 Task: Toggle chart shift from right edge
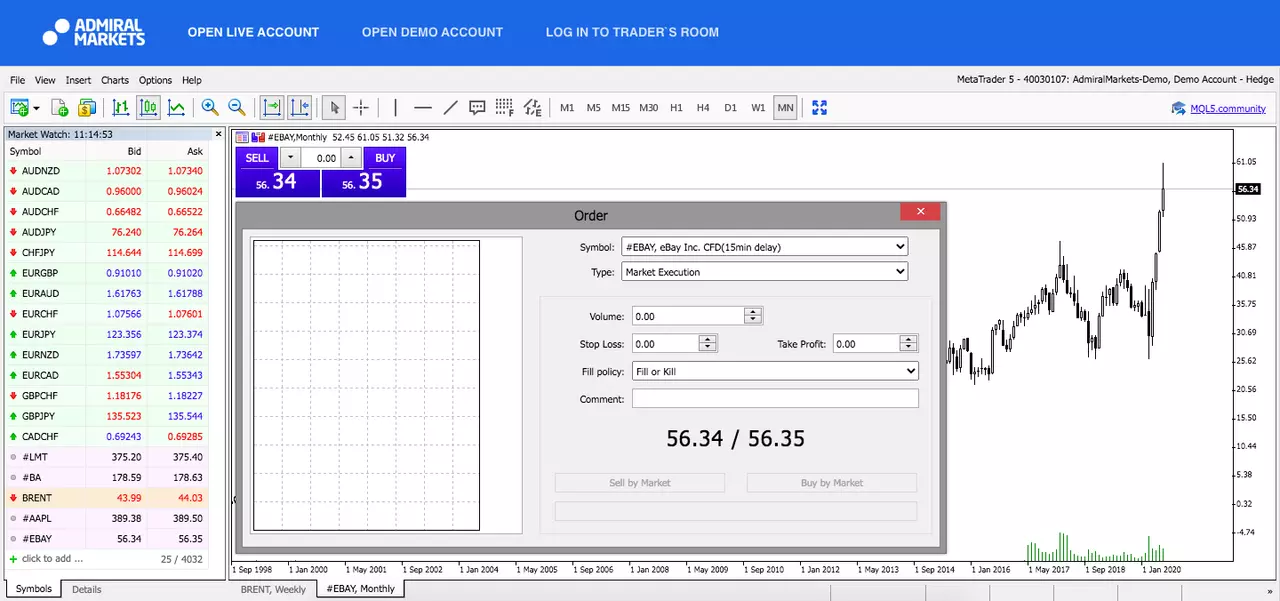300,108
